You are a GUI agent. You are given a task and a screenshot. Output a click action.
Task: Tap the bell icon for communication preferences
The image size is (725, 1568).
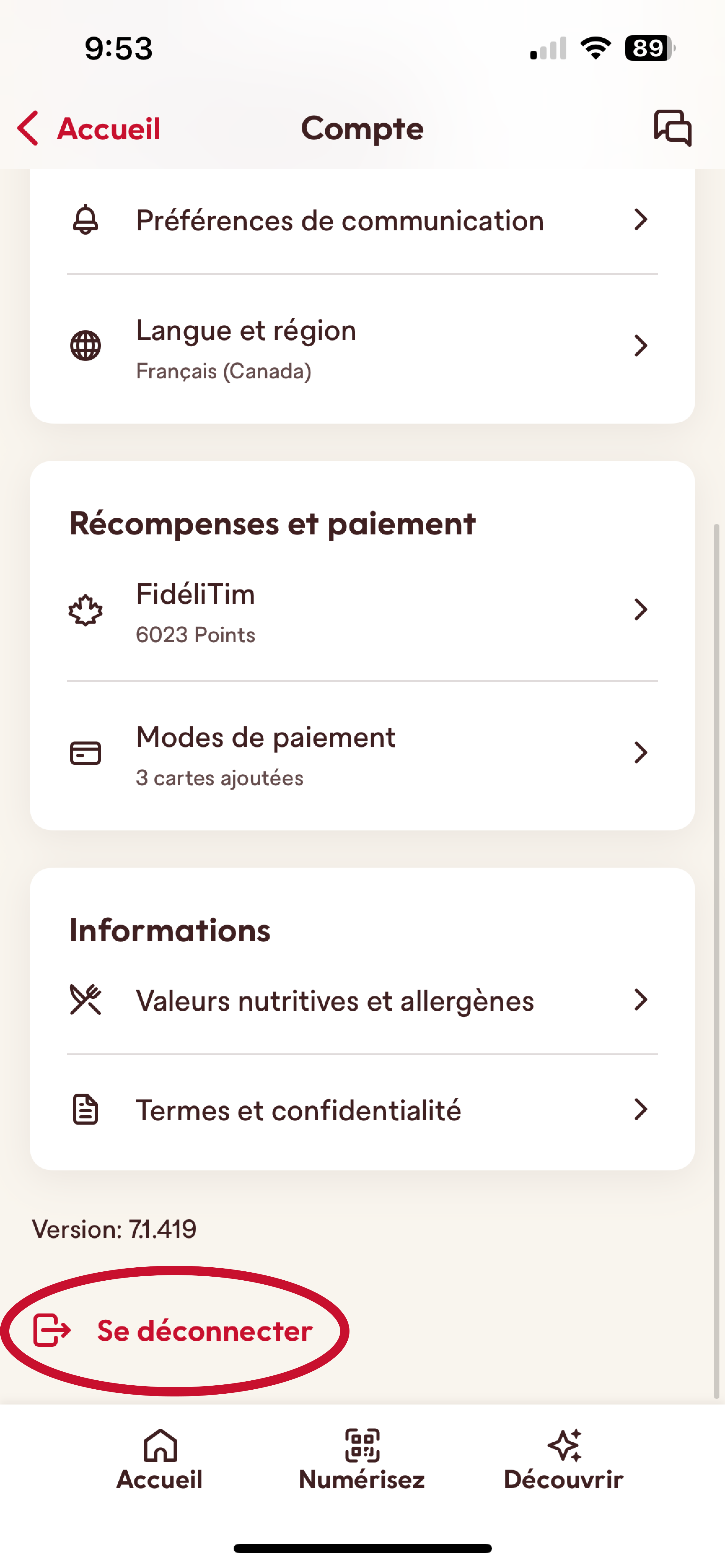coord(85,220)
